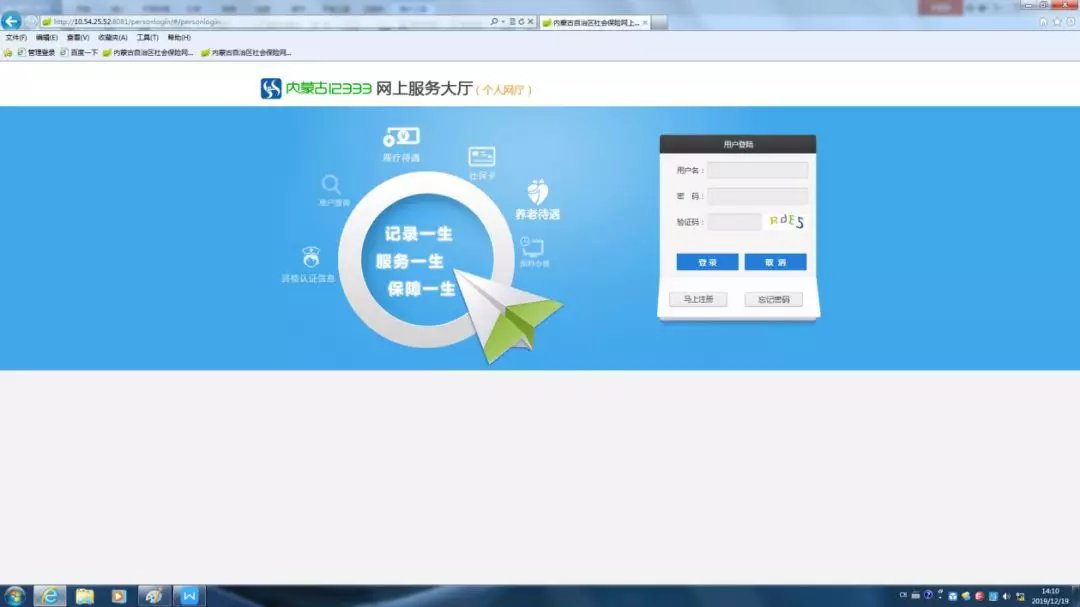
Task: Click the RdE5 captcha image to refresh
Action: [786, 221]
